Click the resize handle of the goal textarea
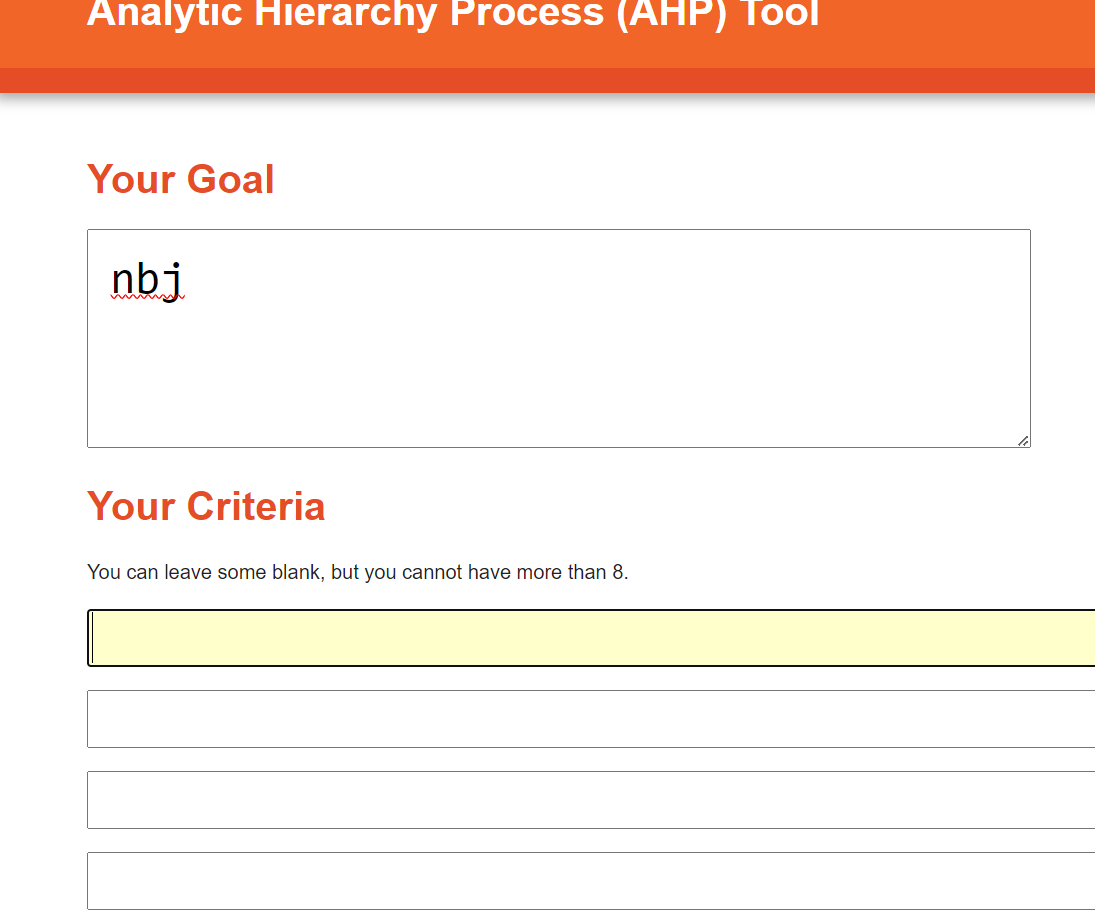 click(1023, 441)
